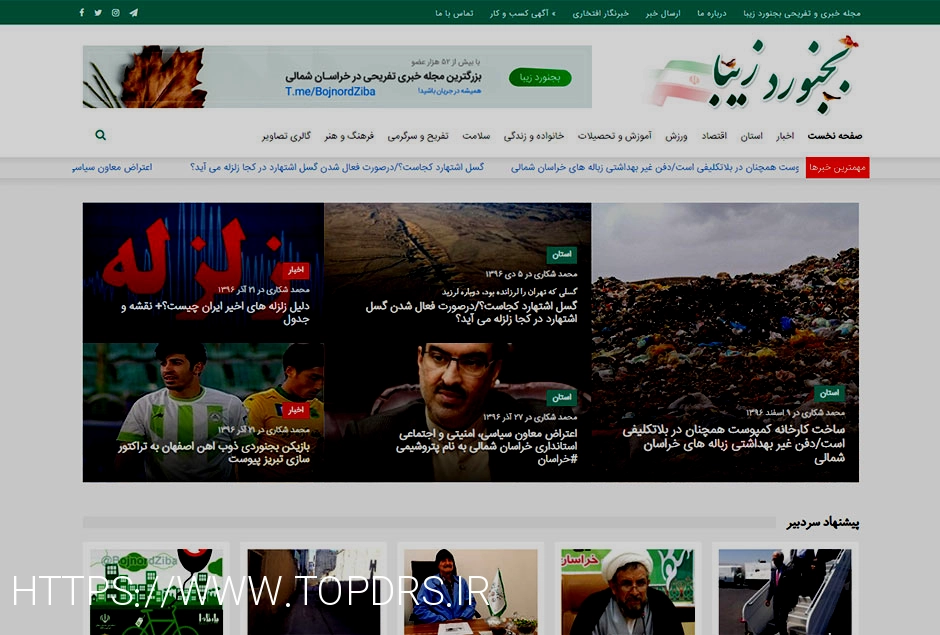Click خبرنگار افتخاری in top bar
The image size is (940, 635).
pos(600,13)
